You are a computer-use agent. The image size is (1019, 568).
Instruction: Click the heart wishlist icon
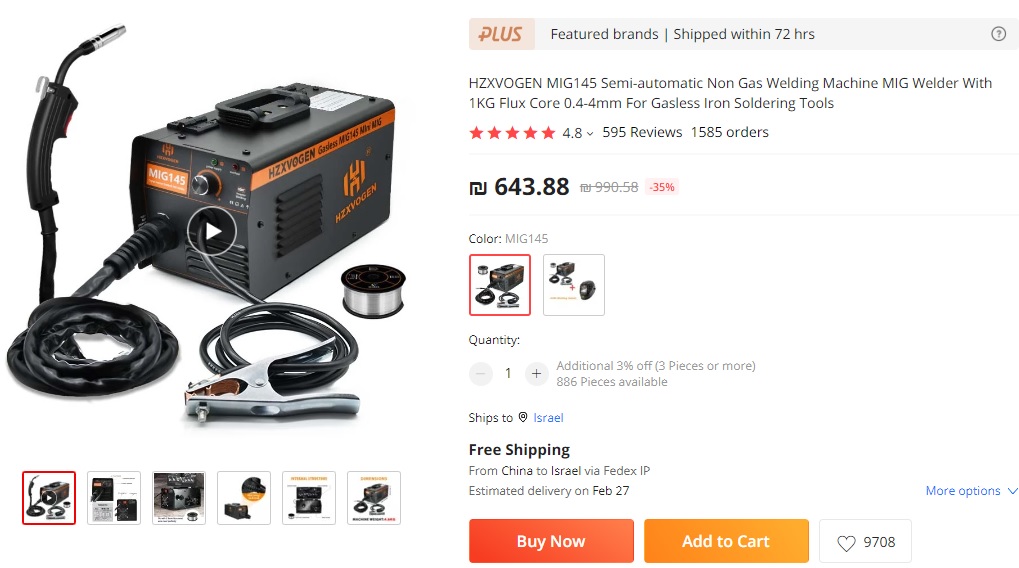846,543
